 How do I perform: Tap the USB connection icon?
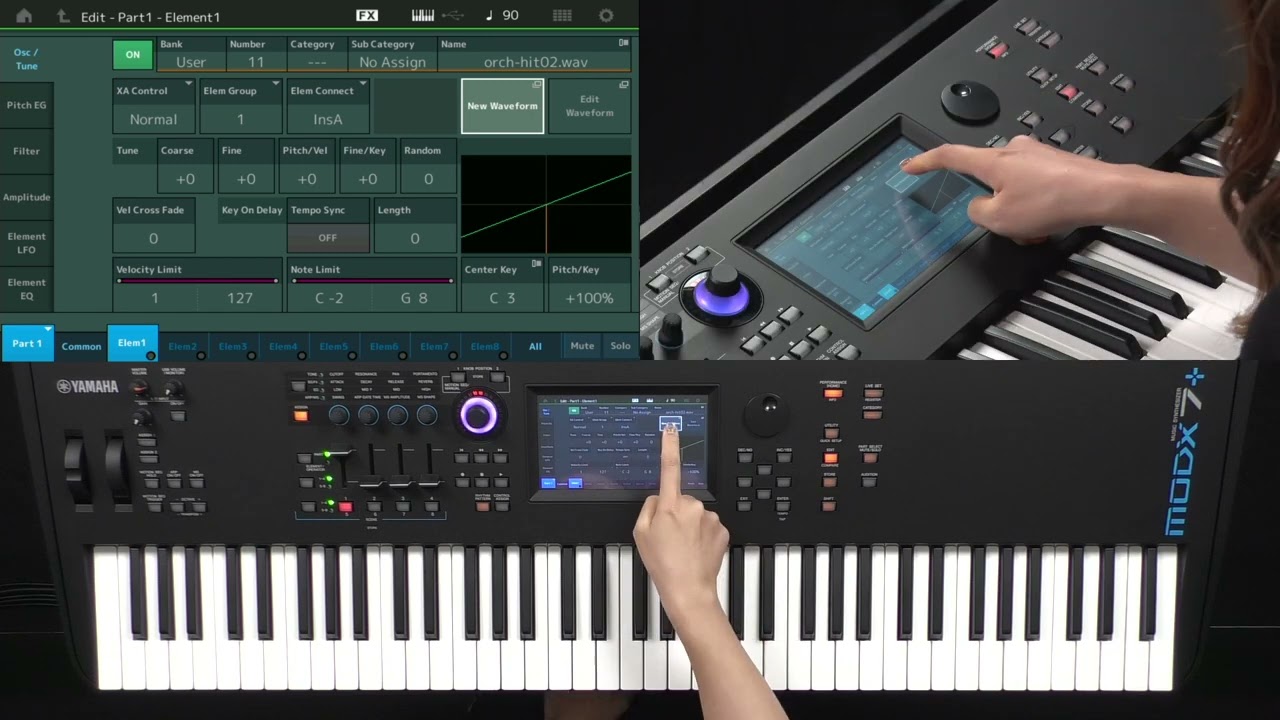pyautogui.click(x=452, y=15)
